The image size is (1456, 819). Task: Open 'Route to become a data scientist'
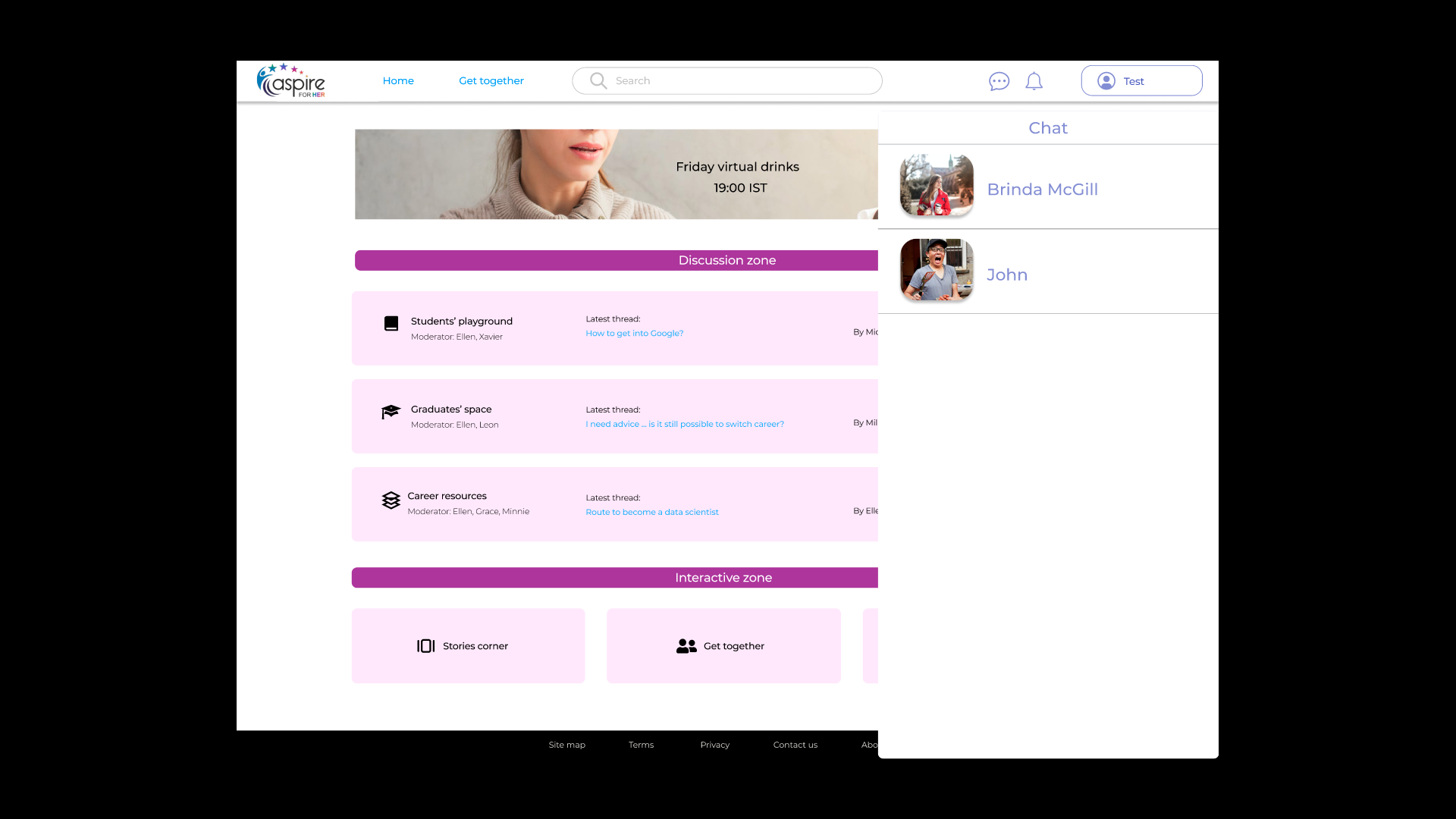point(651,513)
